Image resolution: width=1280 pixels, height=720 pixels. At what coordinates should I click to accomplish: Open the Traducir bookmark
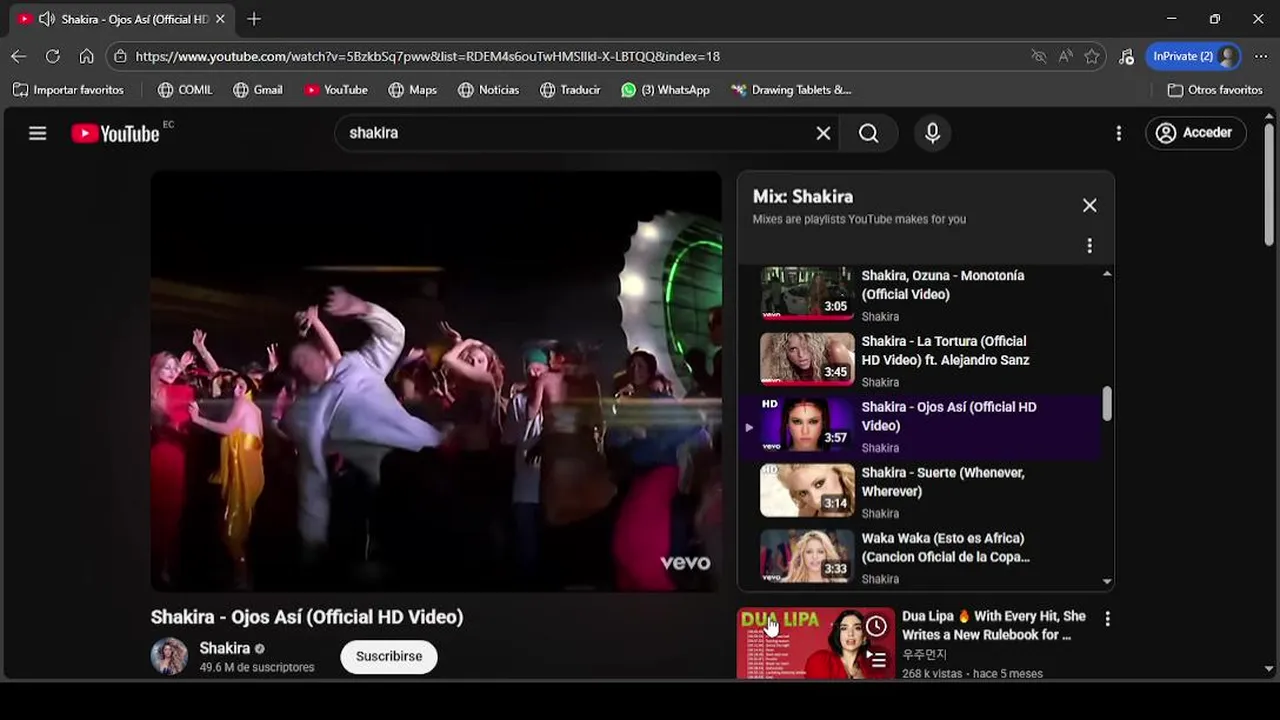(570, 90)
